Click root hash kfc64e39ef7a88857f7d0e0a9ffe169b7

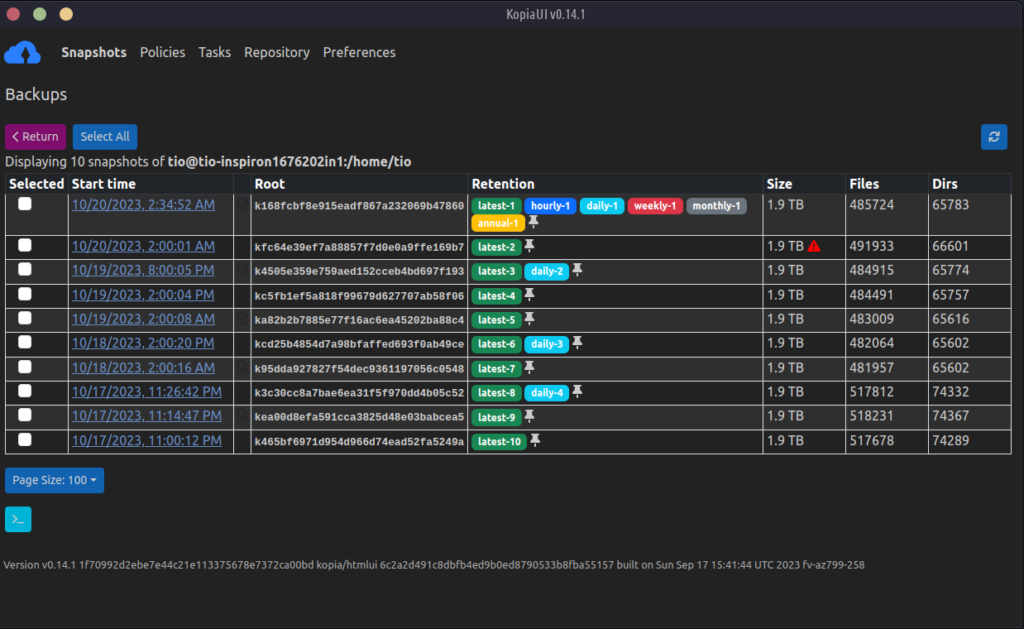[x=359, y=247]
